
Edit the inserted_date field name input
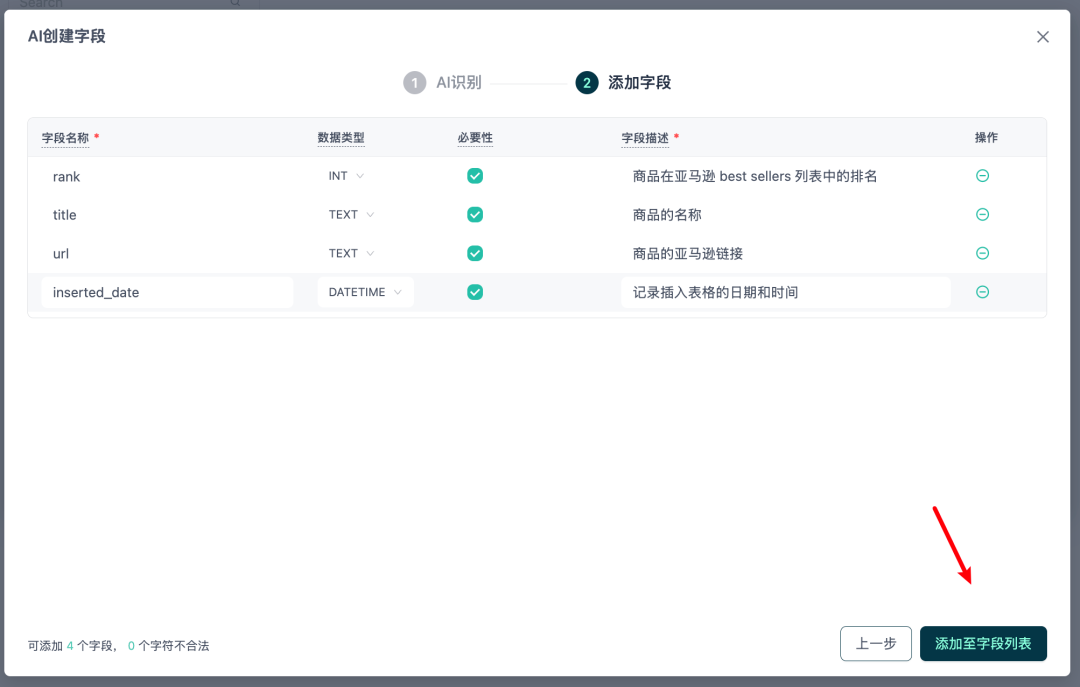[166, 292]
